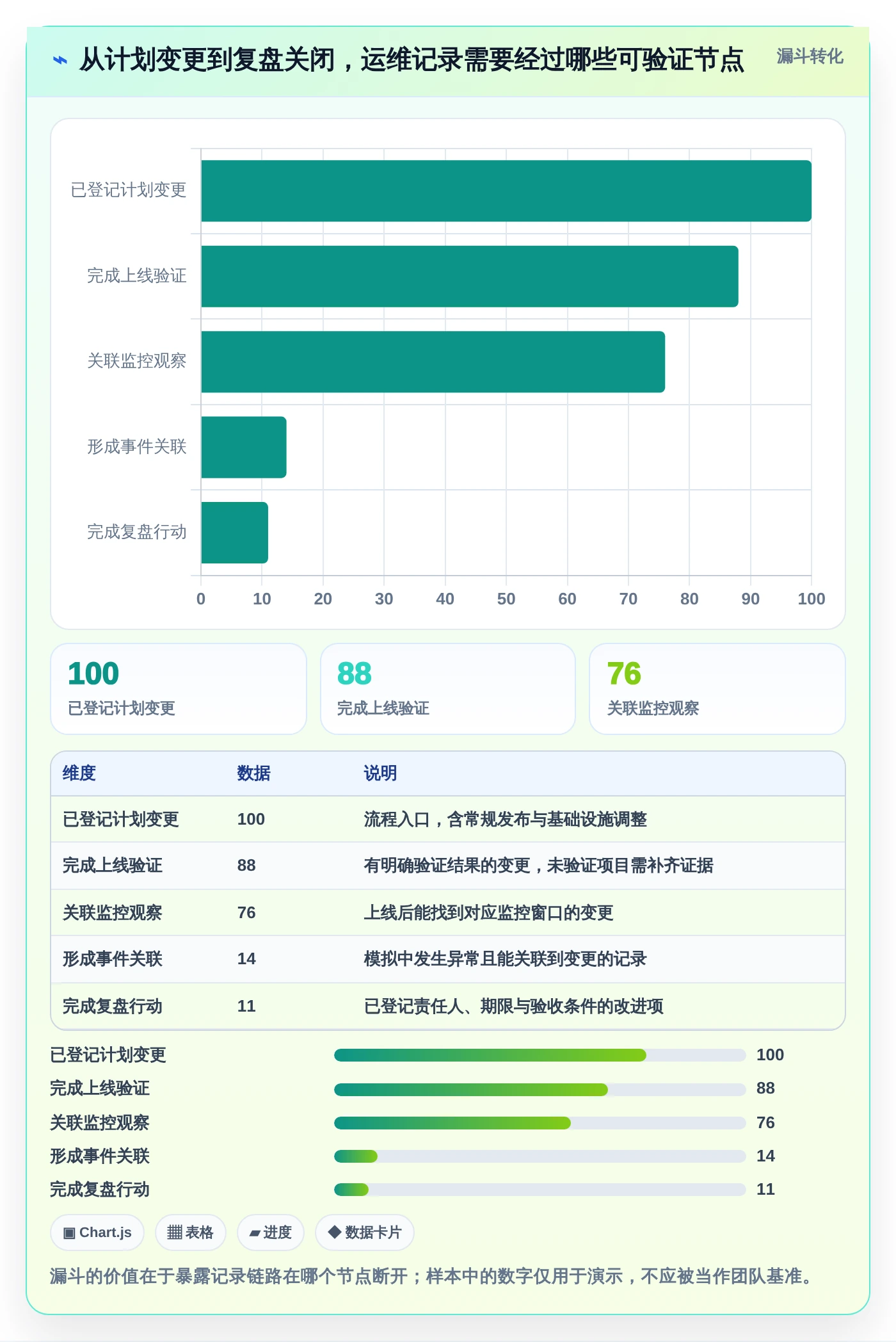Click the 76 关联监控观察 stat card
This screenshot has width=896, height=1342.
coord(717,689)
